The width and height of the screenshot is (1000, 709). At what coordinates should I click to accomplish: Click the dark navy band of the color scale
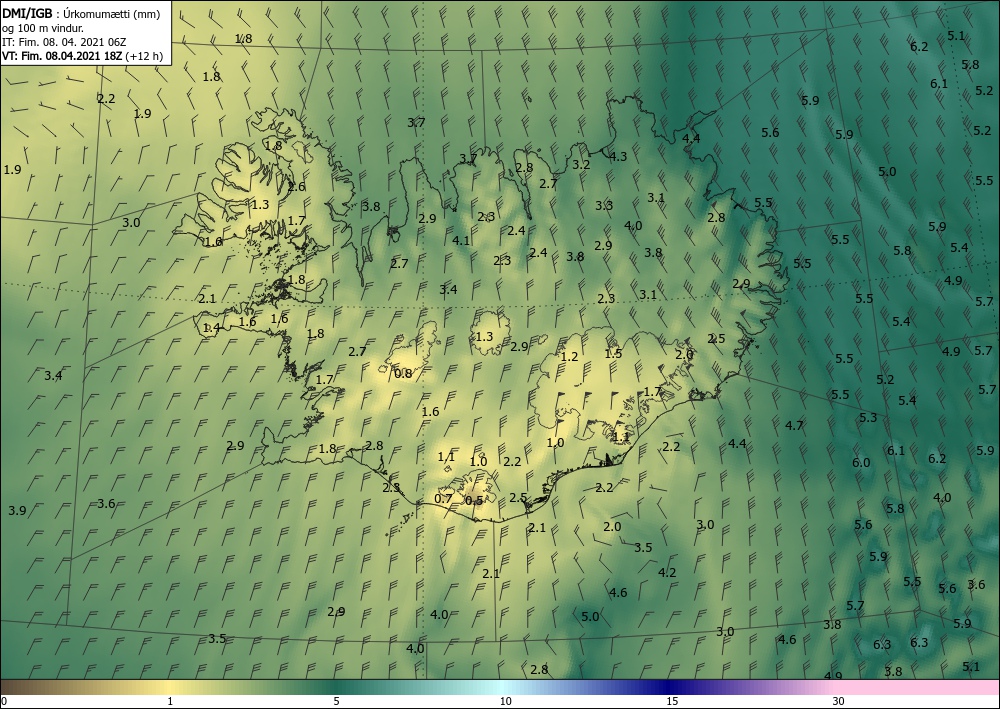click(x=670, y=687)
